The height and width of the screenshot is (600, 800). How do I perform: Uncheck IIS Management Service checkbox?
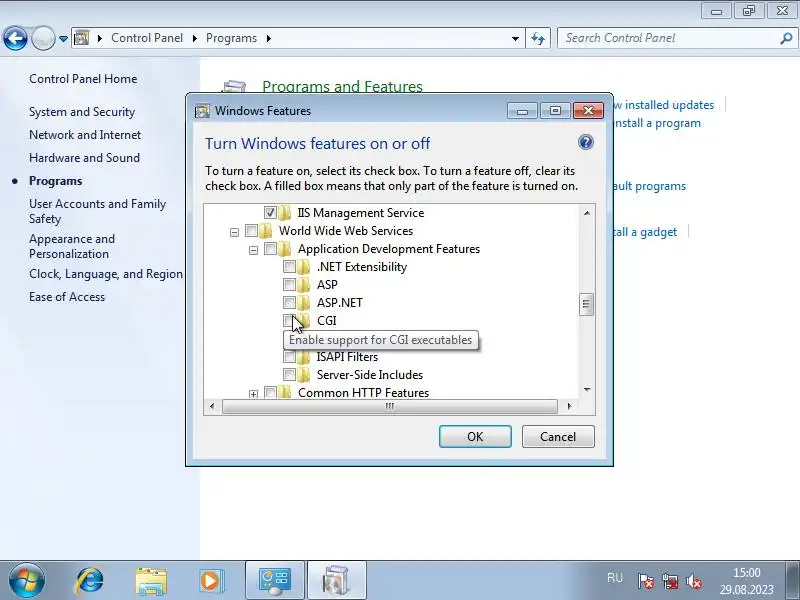270,212
